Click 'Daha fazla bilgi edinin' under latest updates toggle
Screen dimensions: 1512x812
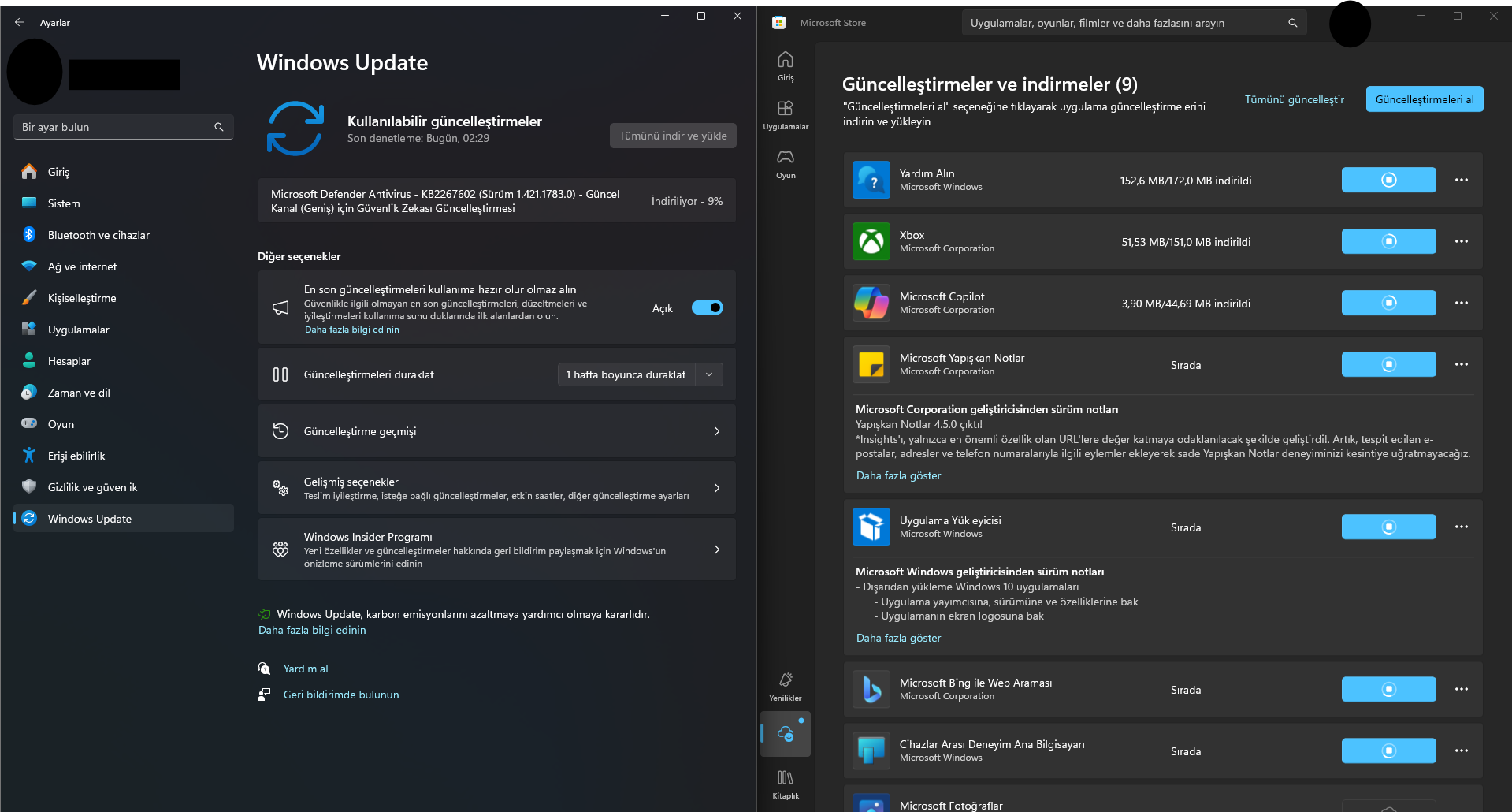(352, 330)
